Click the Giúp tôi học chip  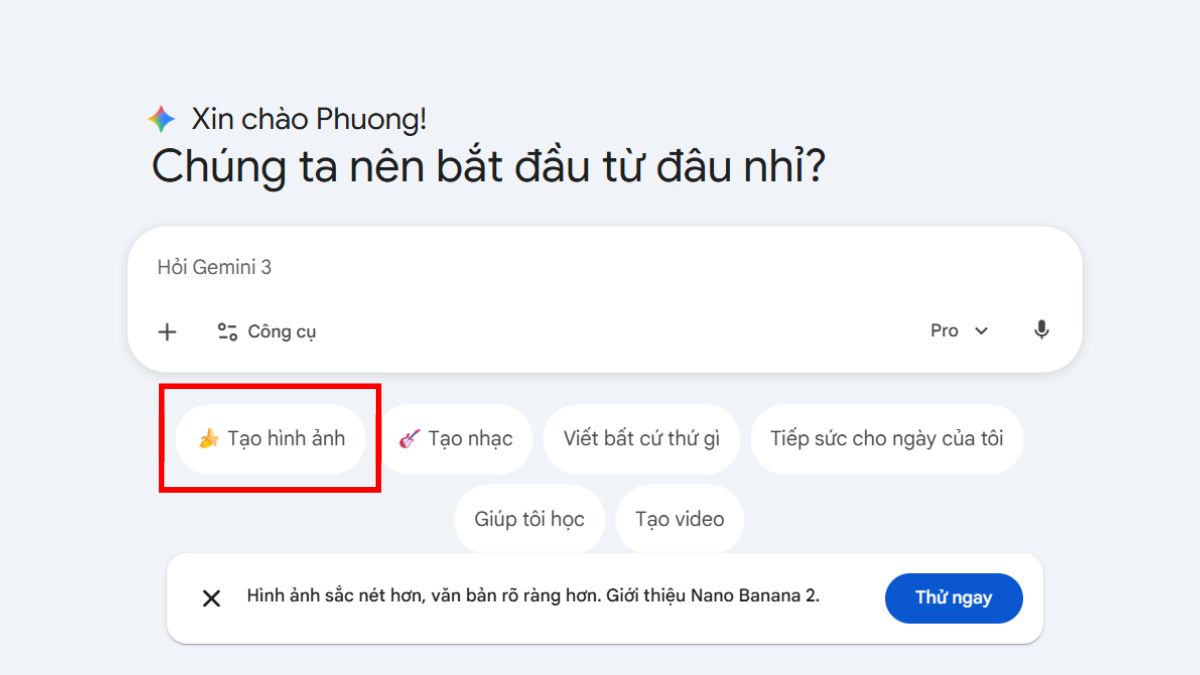529,518
